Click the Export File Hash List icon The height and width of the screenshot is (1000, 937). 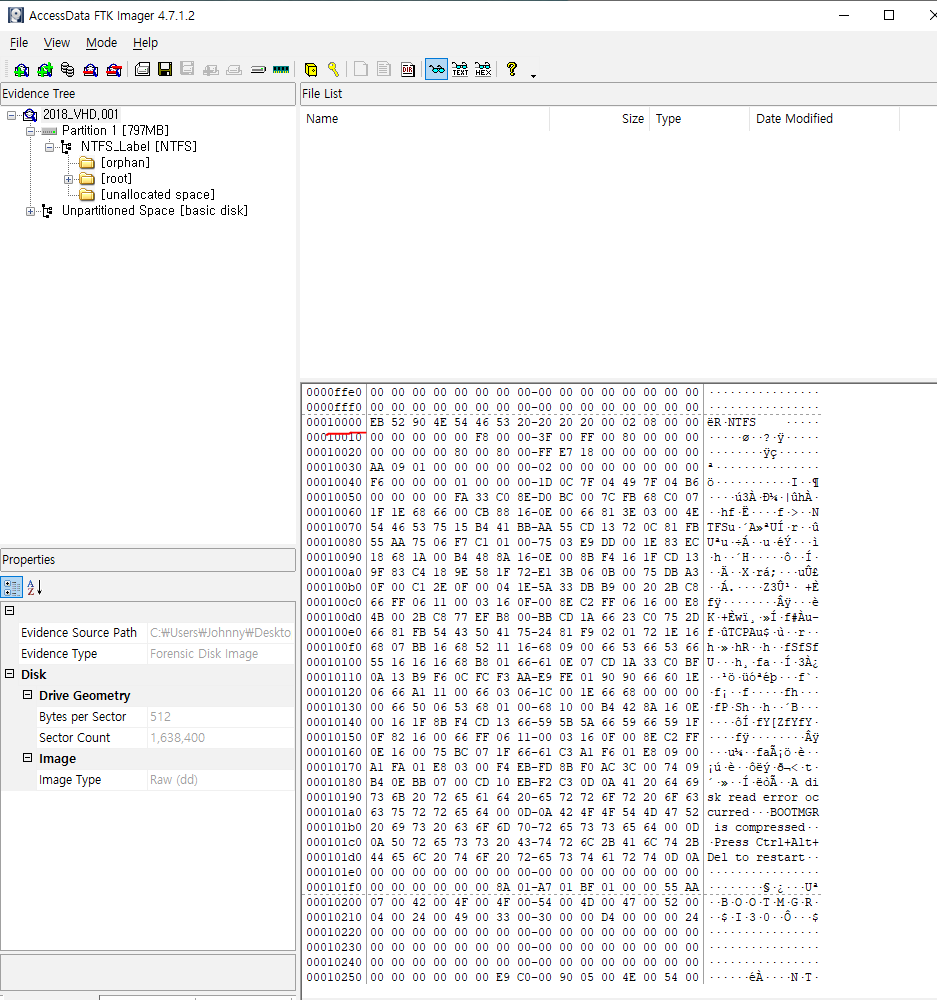pyautogui.click(x=384, y=69)
